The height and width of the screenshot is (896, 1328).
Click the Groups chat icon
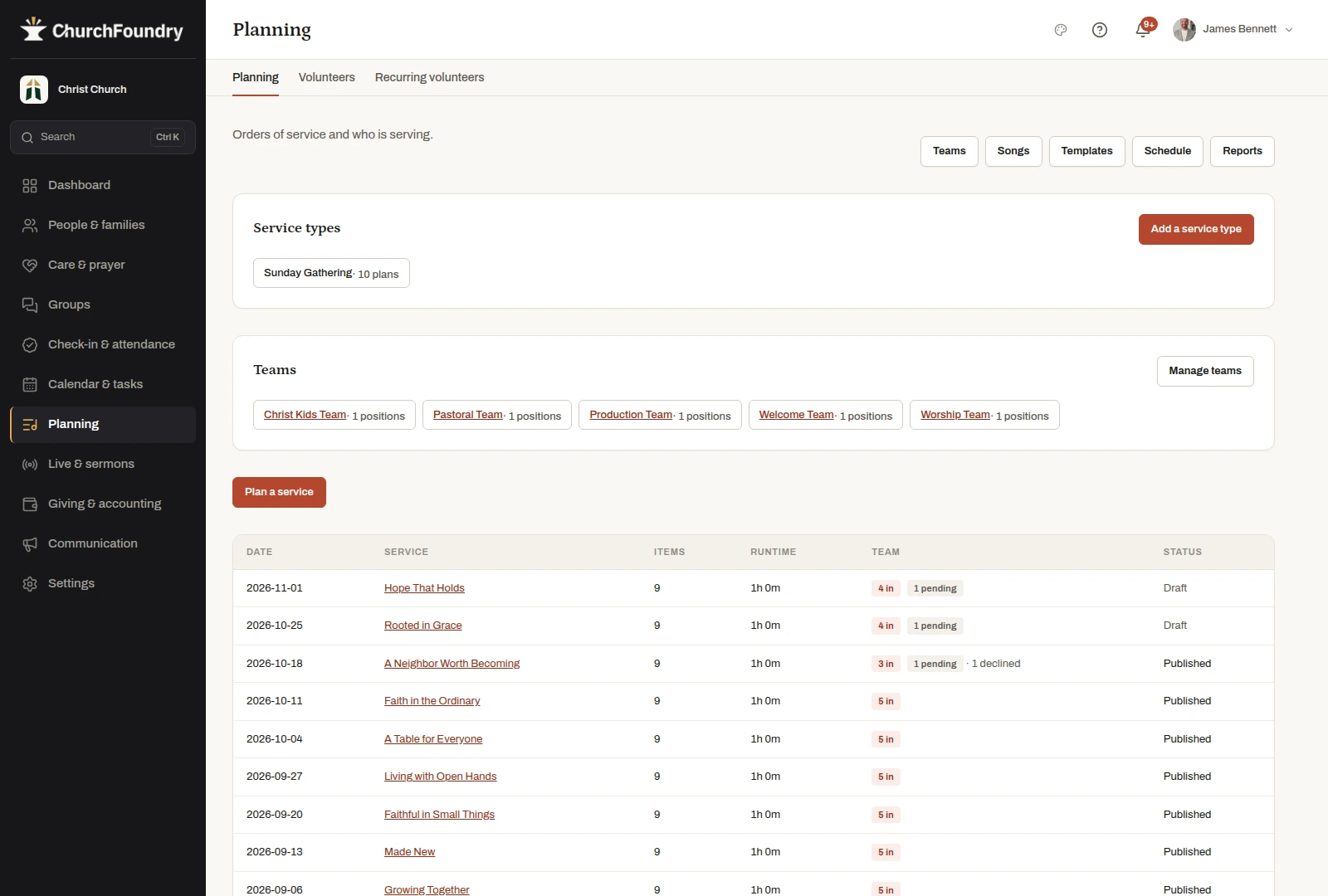point(30,305)
